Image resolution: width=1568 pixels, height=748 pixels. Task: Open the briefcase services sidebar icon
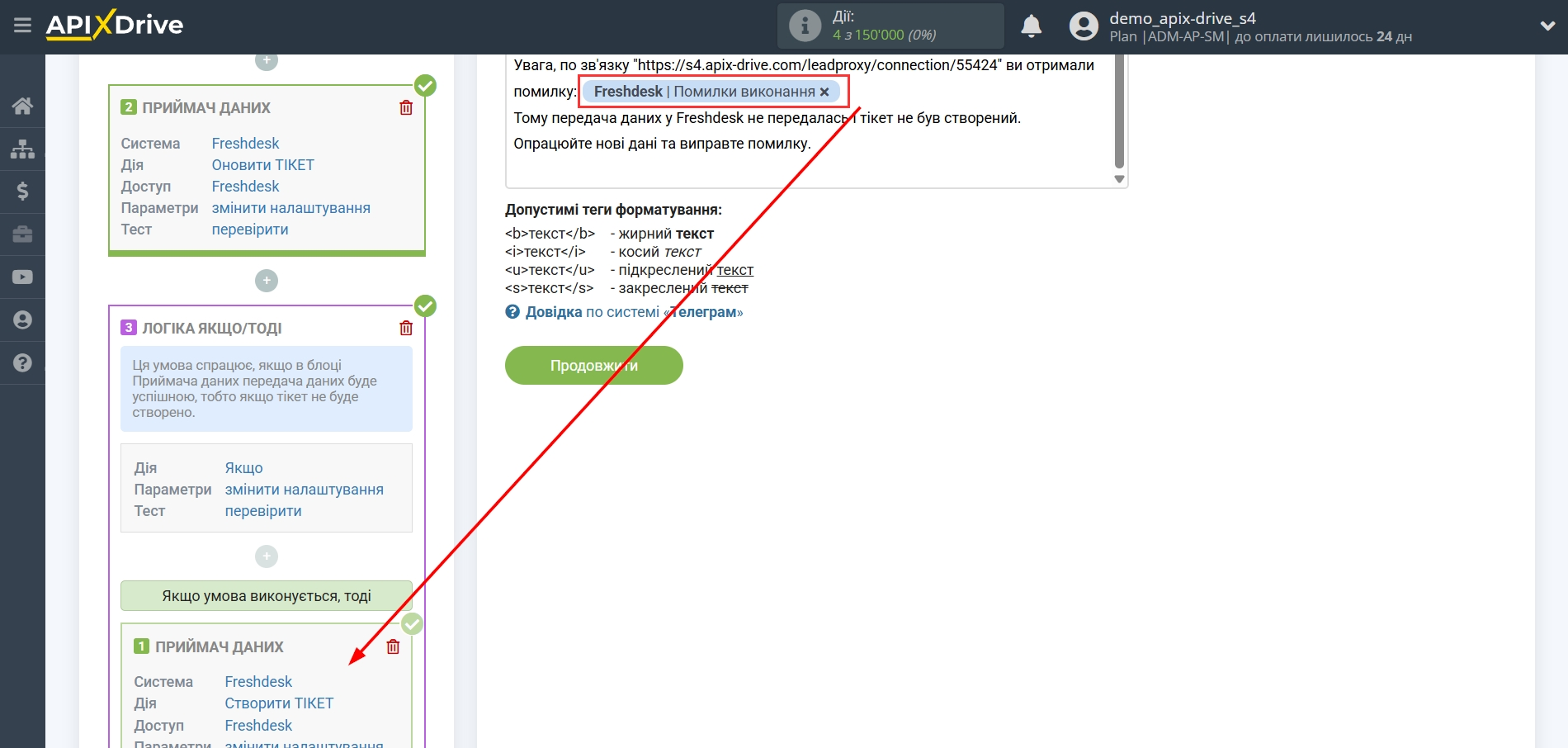click(22, 234)
